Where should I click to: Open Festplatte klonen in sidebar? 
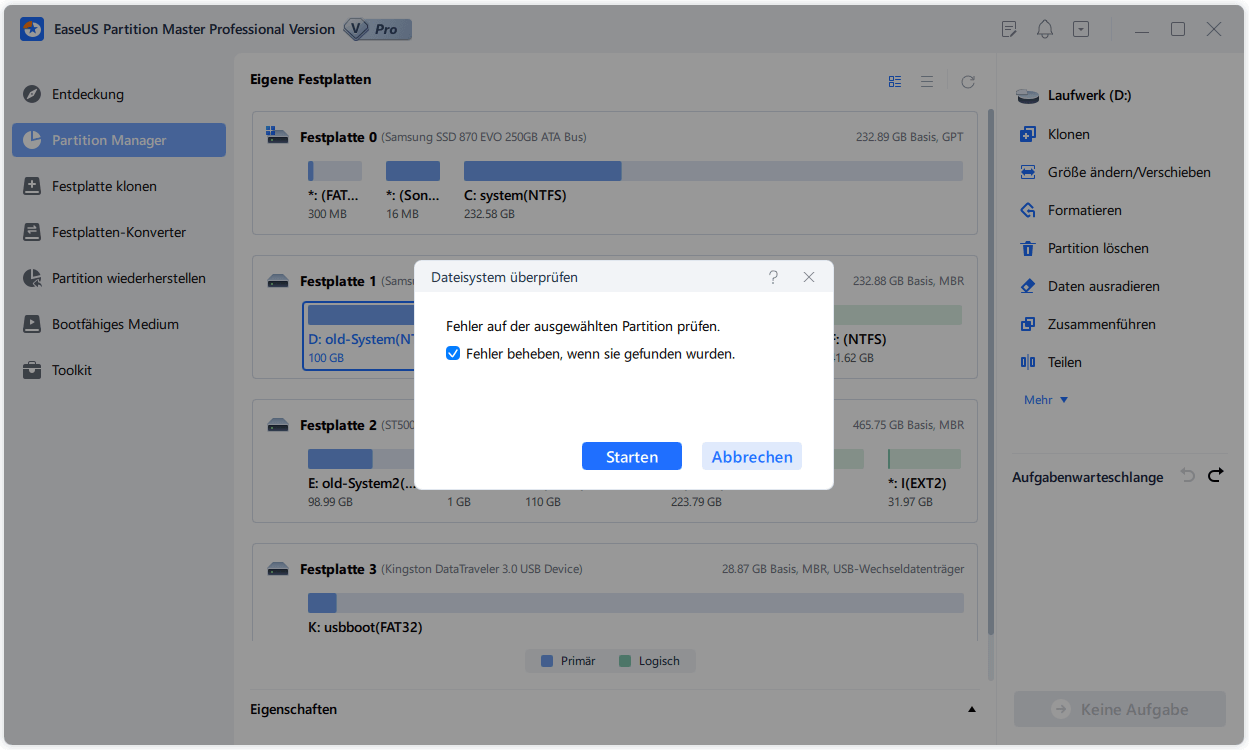[118, 186]
